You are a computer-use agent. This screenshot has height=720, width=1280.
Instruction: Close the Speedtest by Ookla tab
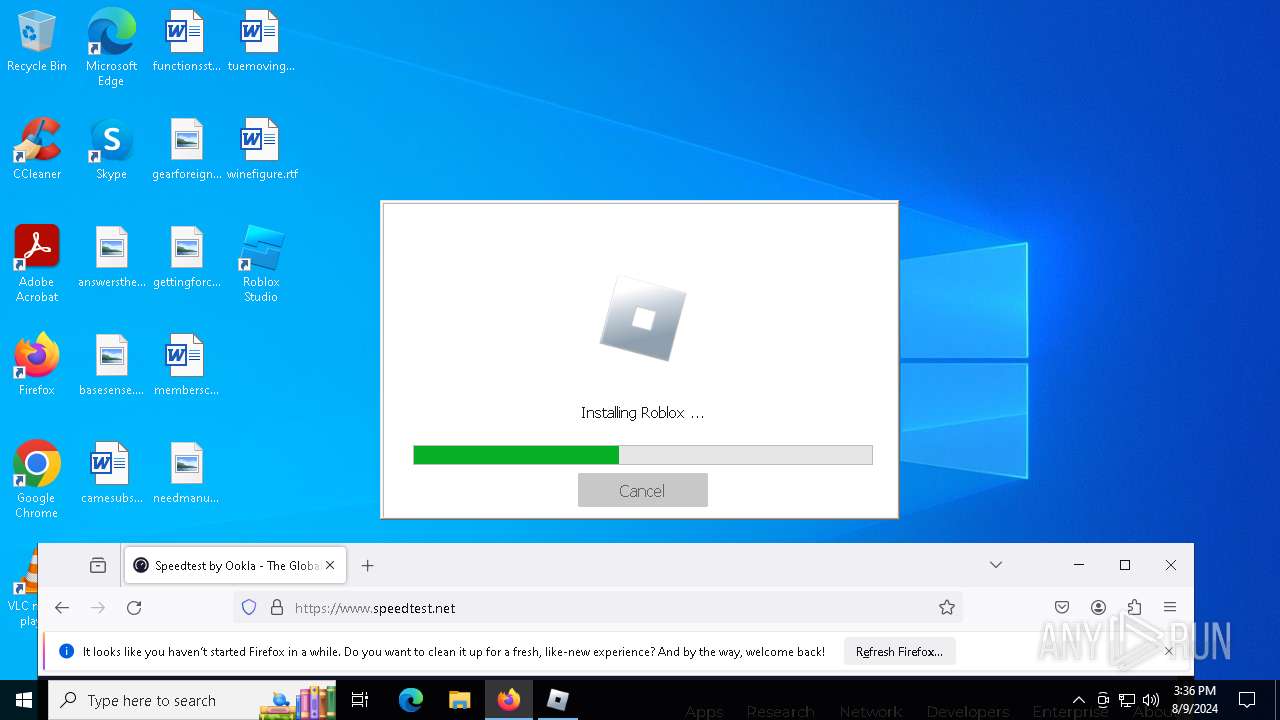(330, 565)
